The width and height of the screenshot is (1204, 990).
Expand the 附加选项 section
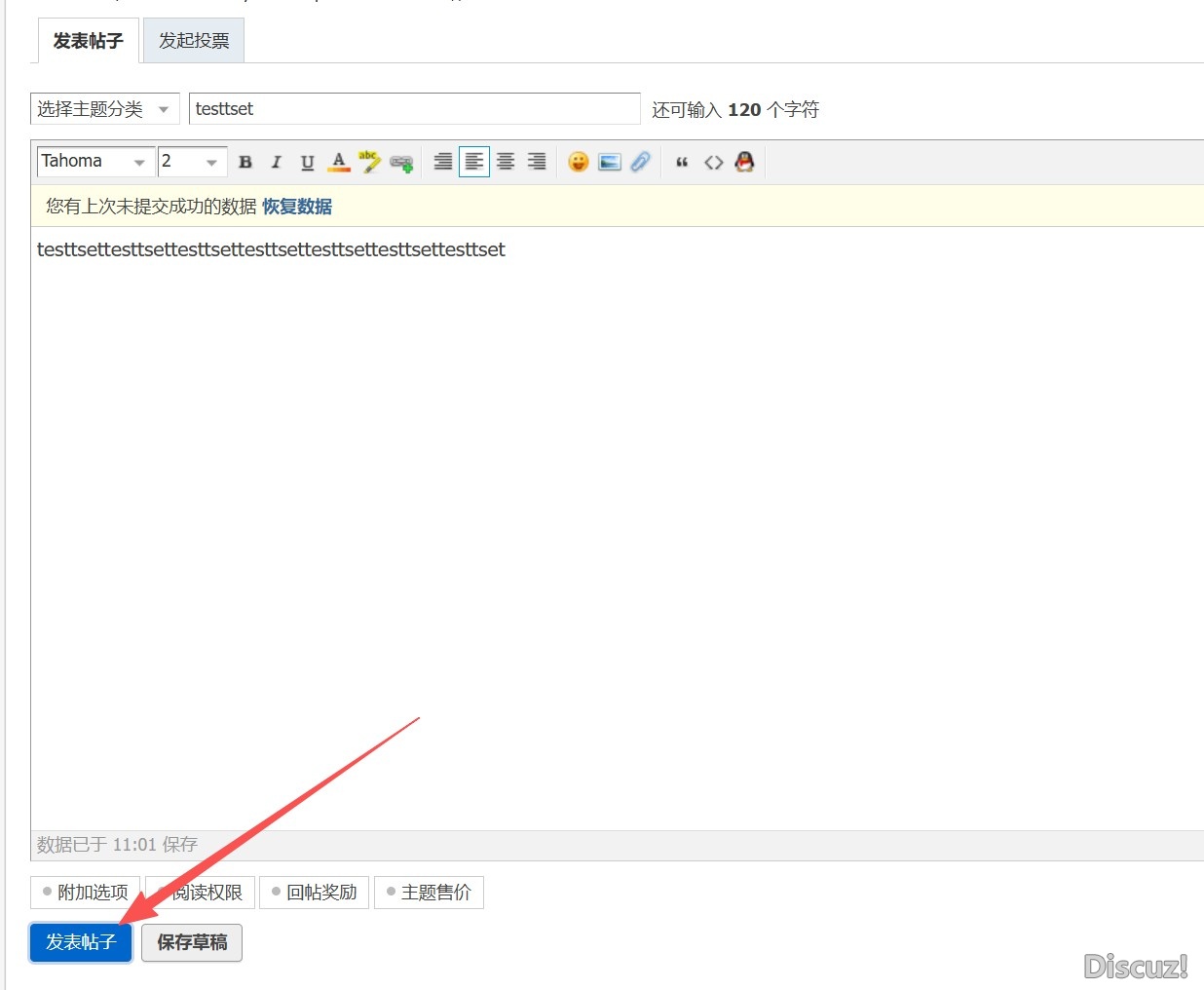tap(85, 892)
